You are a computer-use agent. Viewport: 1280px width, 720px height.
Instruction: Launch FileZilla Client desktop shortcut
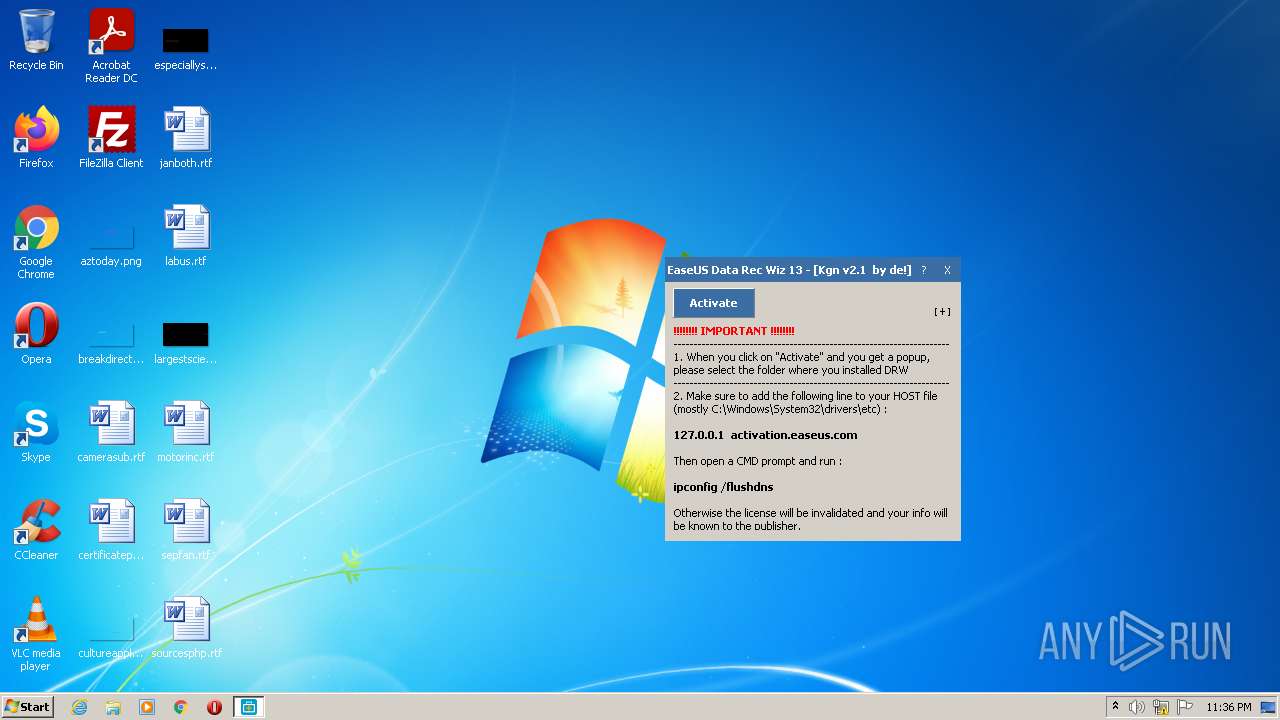pos(111,137)
